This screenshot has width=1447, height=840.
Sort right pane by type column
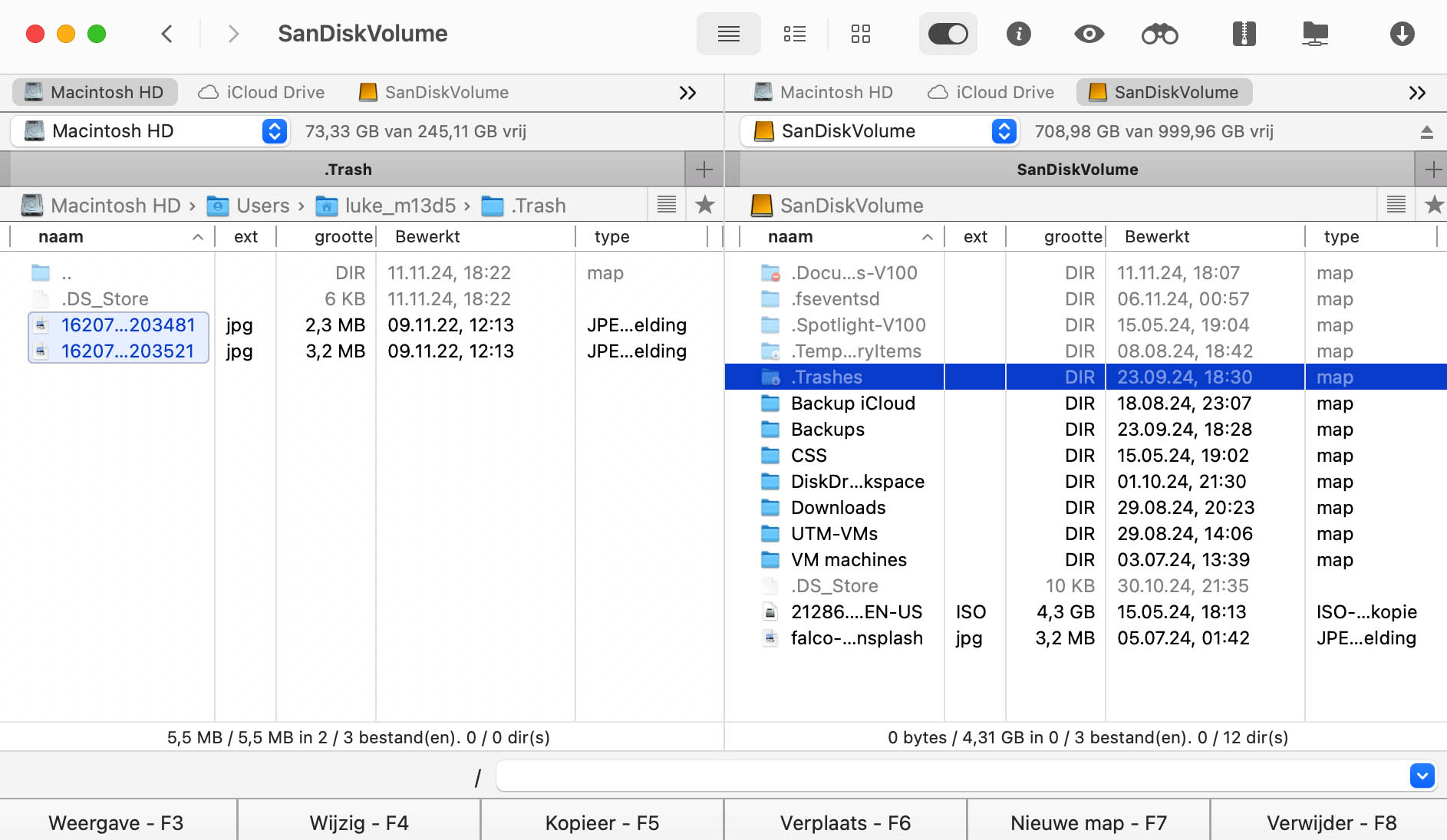[1371, 237]
